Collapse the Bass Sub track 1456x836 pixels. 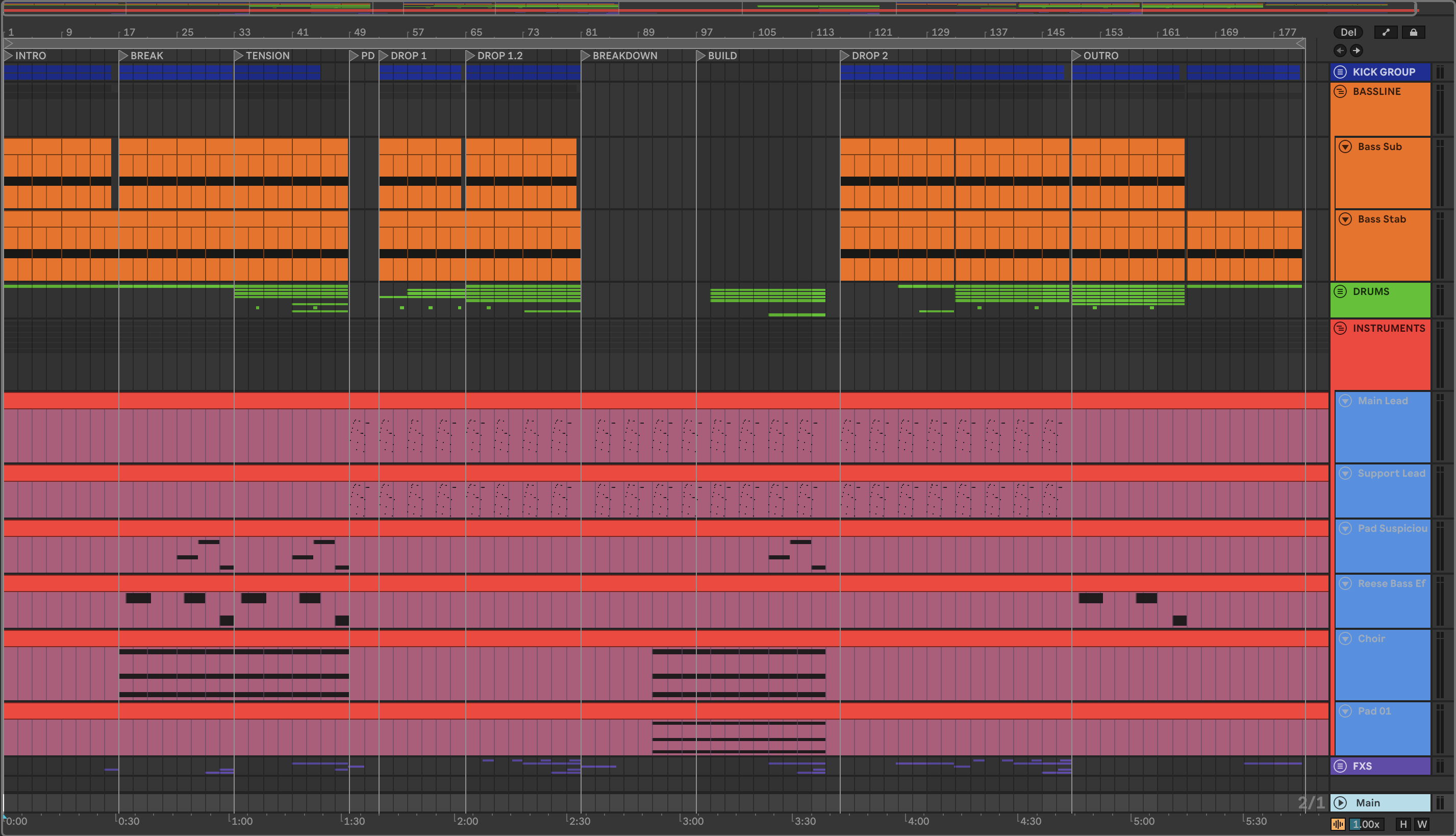tap(1345, 147)
